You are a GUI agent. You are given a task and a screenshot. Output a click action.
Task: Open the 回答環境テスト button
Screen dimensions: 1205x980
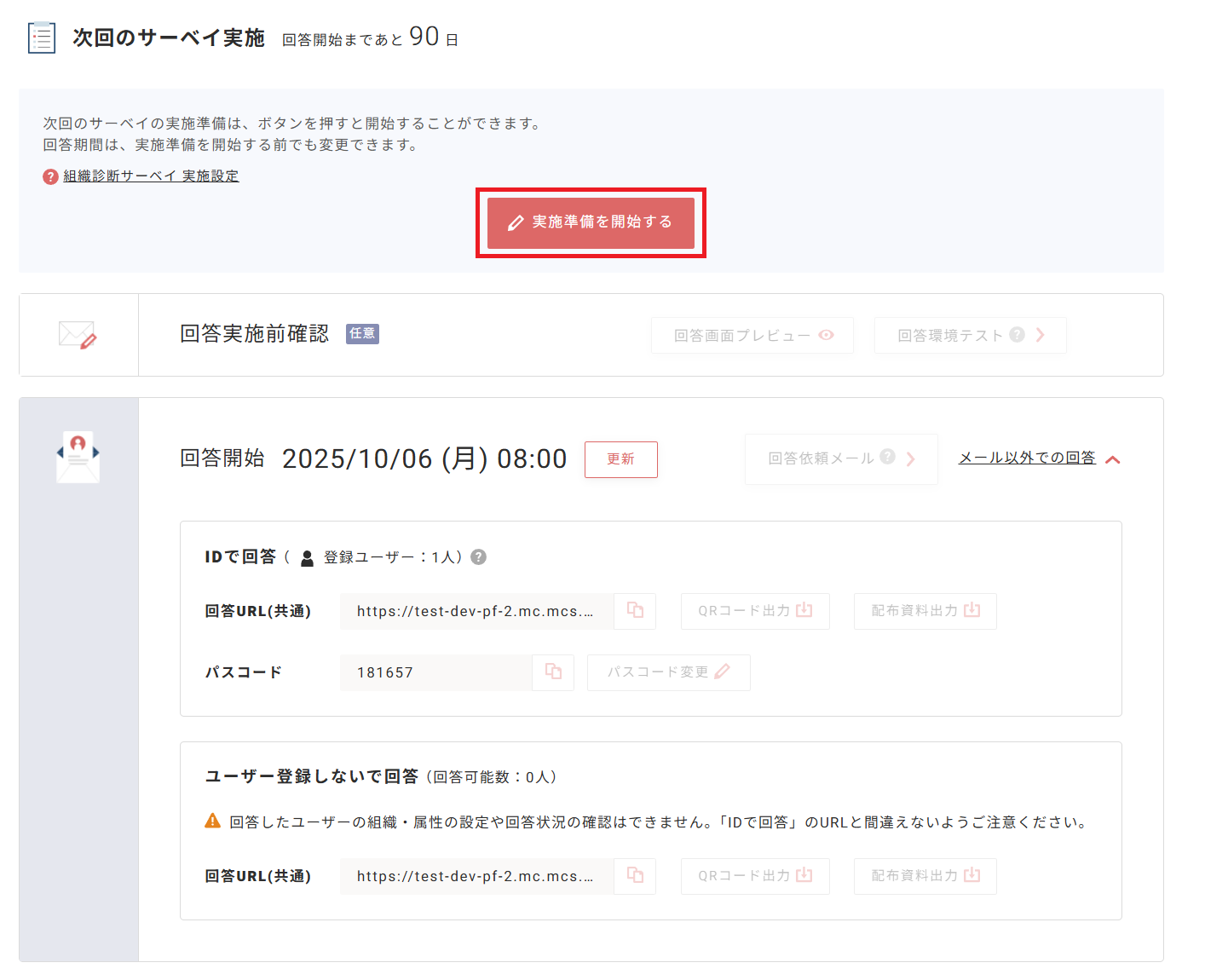tap(969, 336)
